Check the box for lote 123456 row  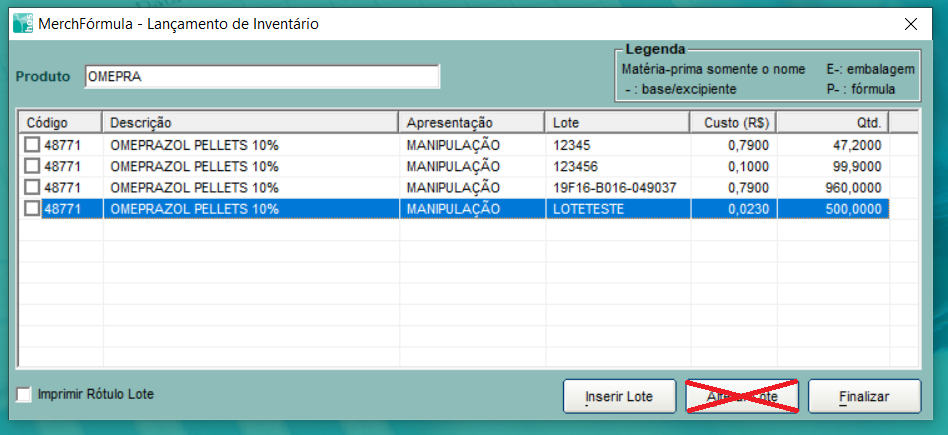pos(33,166)
